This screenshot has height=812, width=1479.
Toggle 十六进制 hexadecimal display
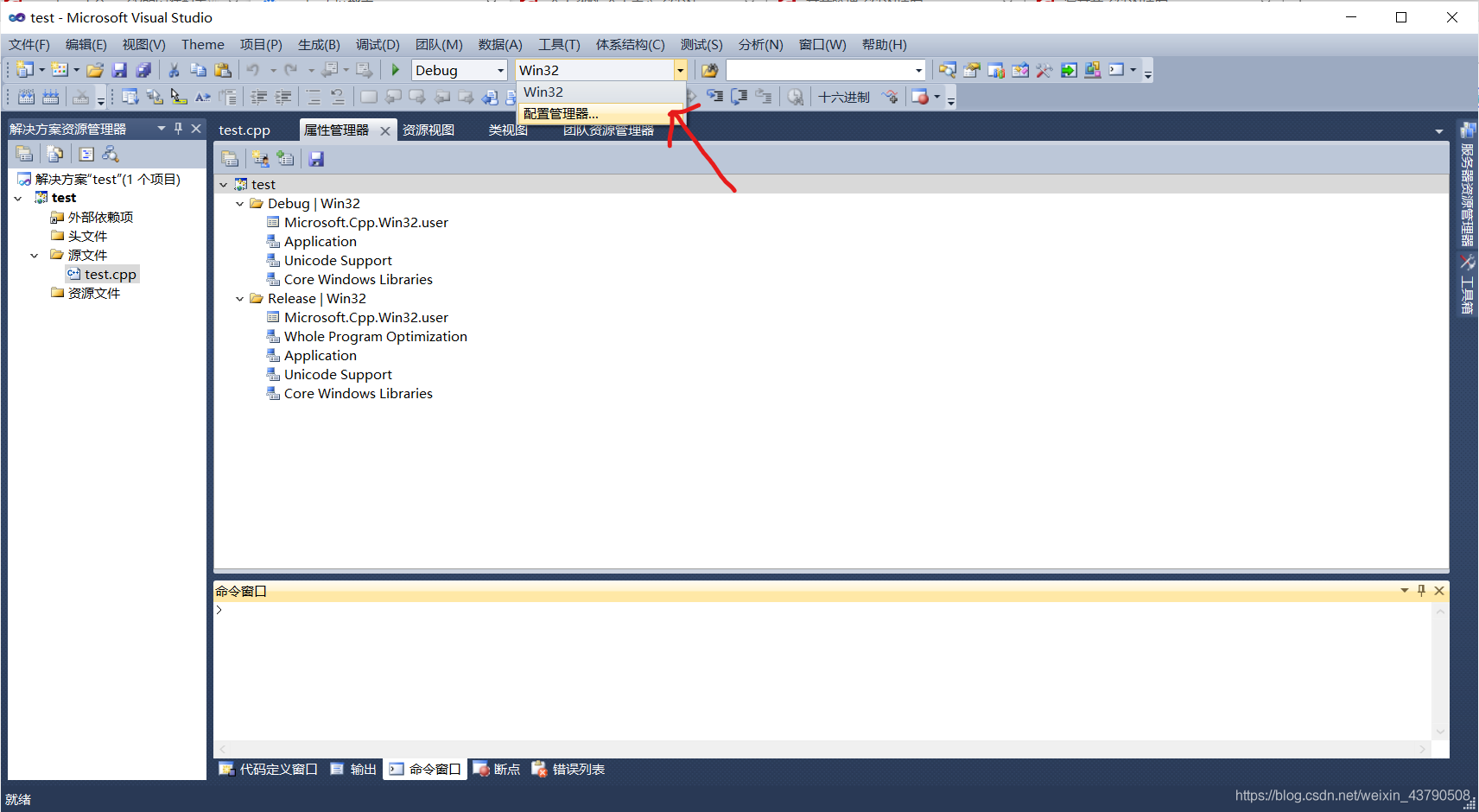(844, 98)
